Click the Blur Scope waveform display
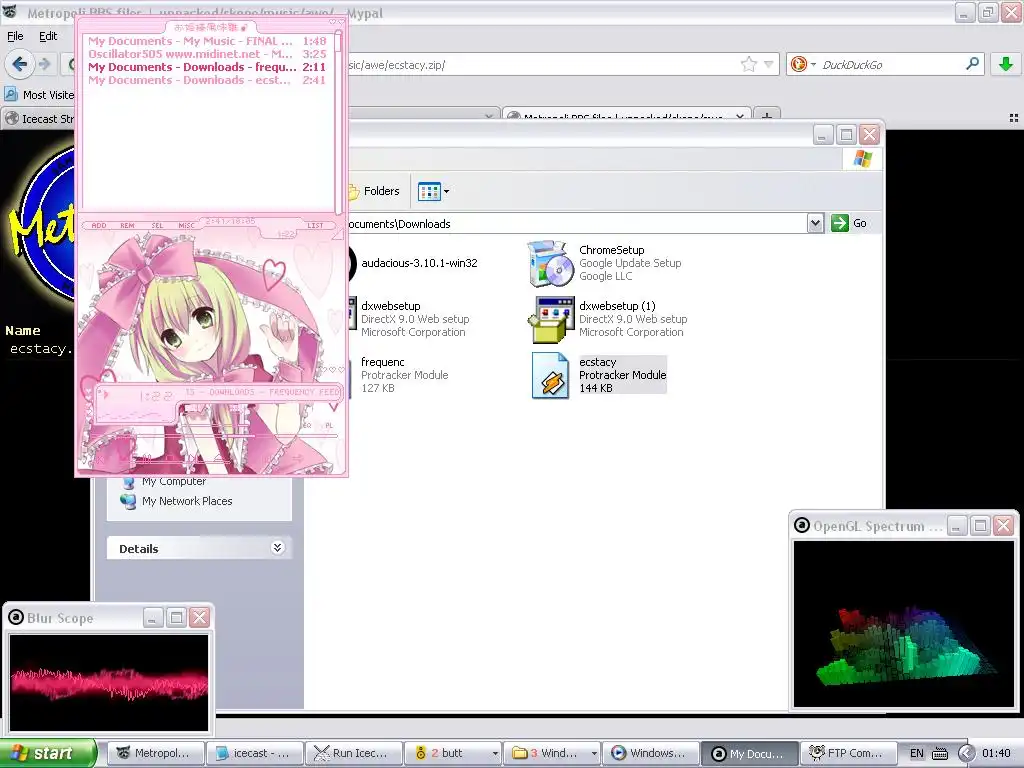 tap(109, 682)
